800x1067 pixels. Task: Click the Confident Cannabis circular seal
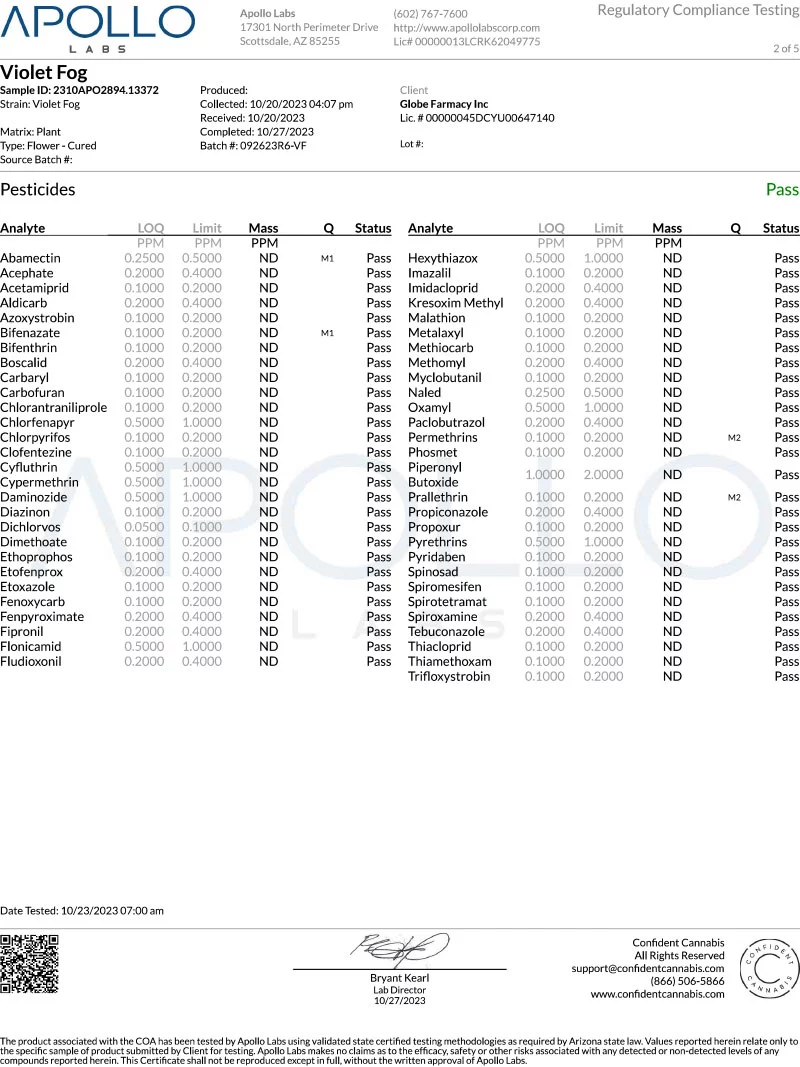pyautogui.click(x=767, y=968)
